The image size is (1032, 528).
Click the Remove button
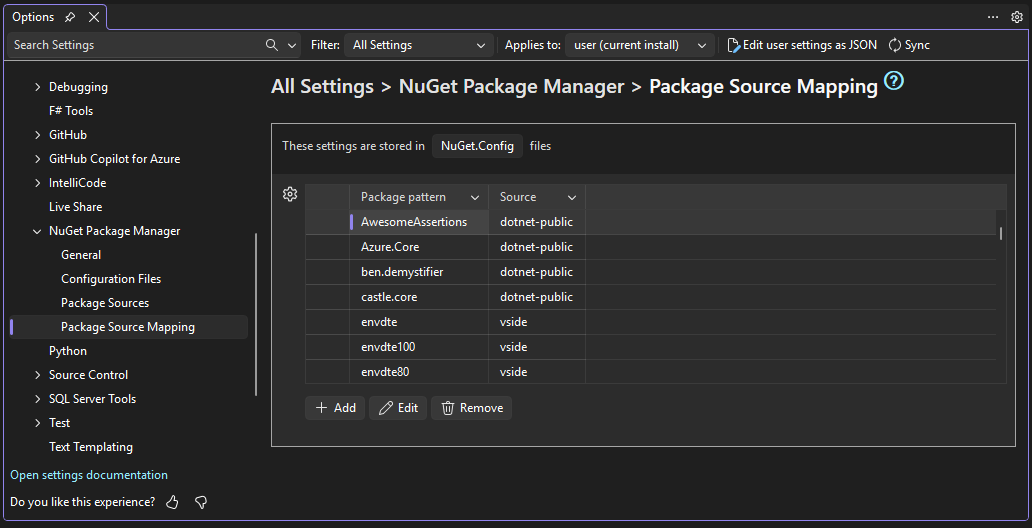point(471,408)
